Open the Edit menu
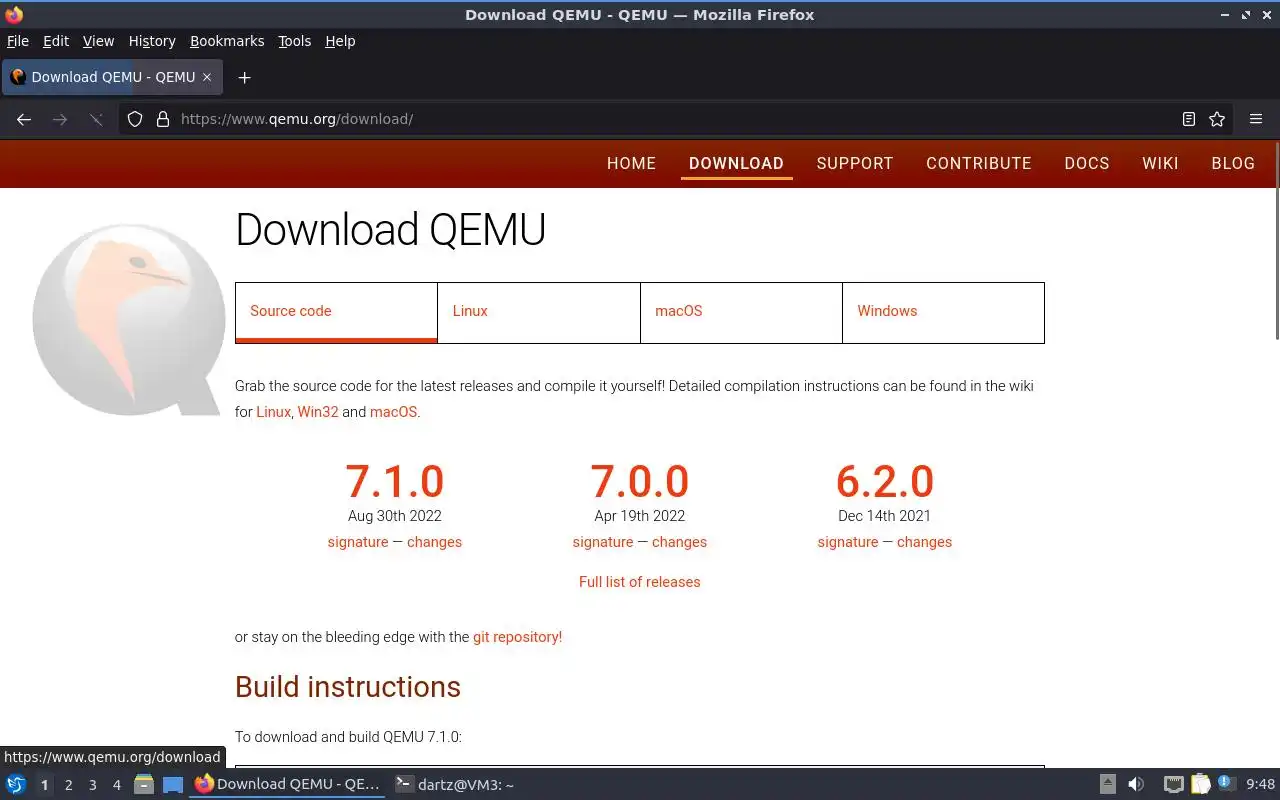Screen dimensions: 1280x800 pyautogui.click(x=56, y=41)
